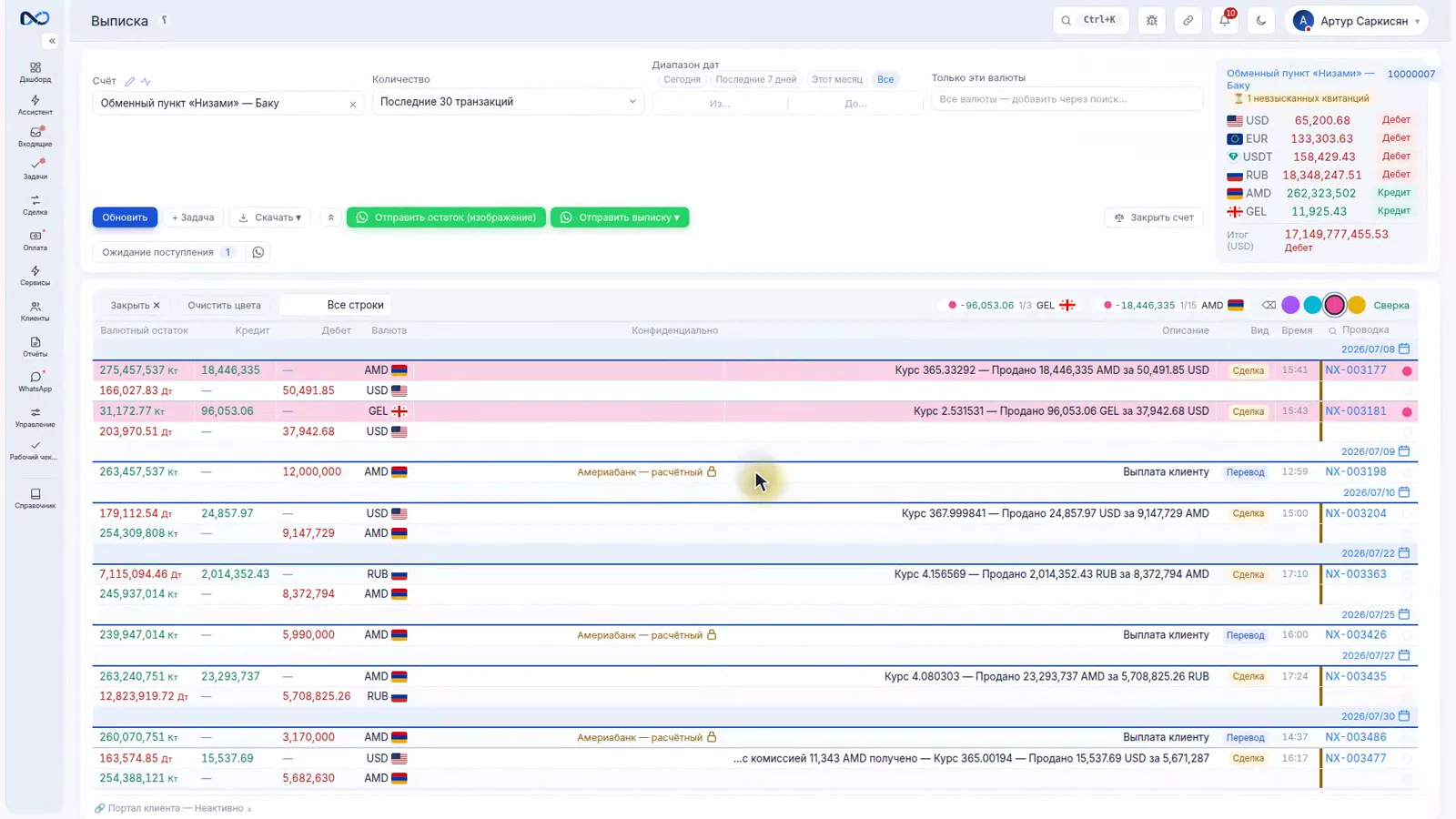
Task: Toggle the pink mark on row NX-003177
Action: 1407,371
